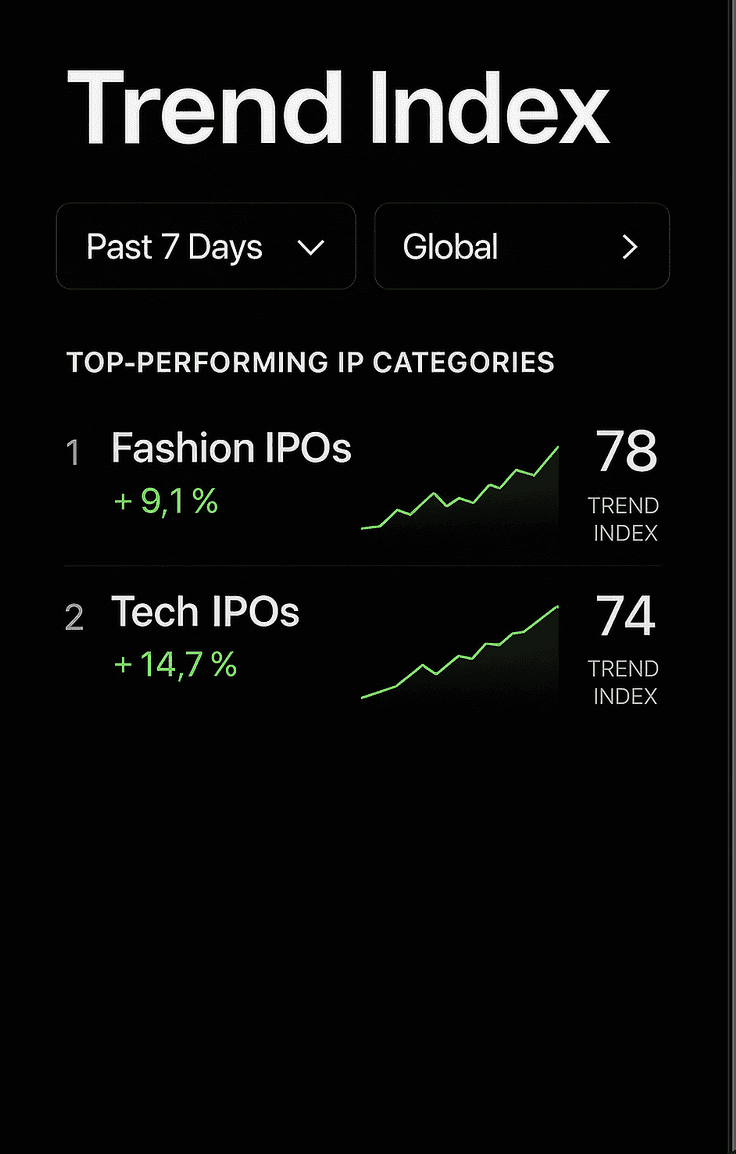The height and width of the screenshot is (1154, 736).
Task: Click rank number 2 beside Tech IPOs
Action: pos(74,617)
